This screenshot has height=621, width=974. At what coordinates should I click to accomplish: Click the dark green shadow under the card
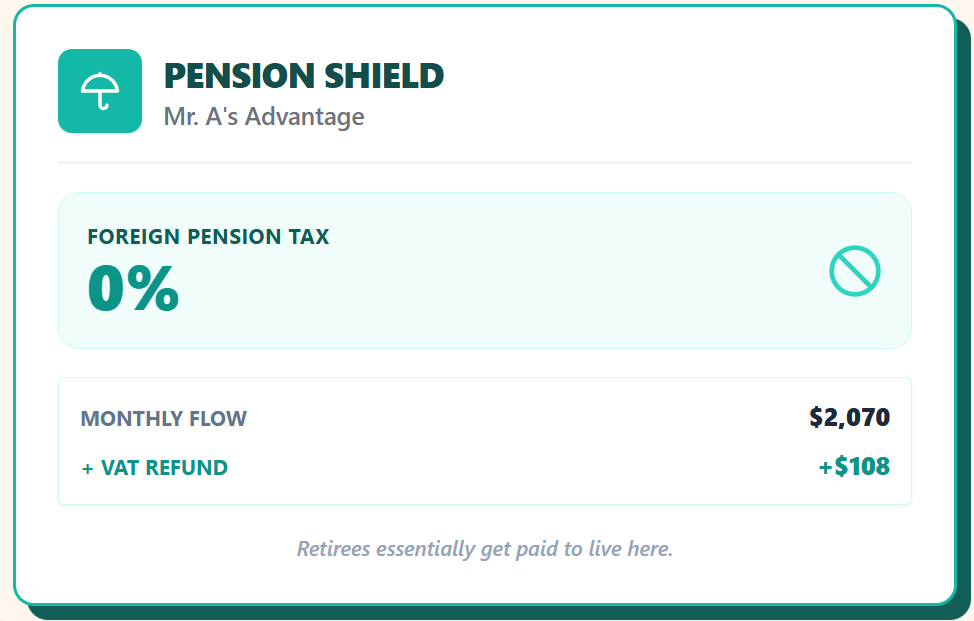(x=500, y=612)
